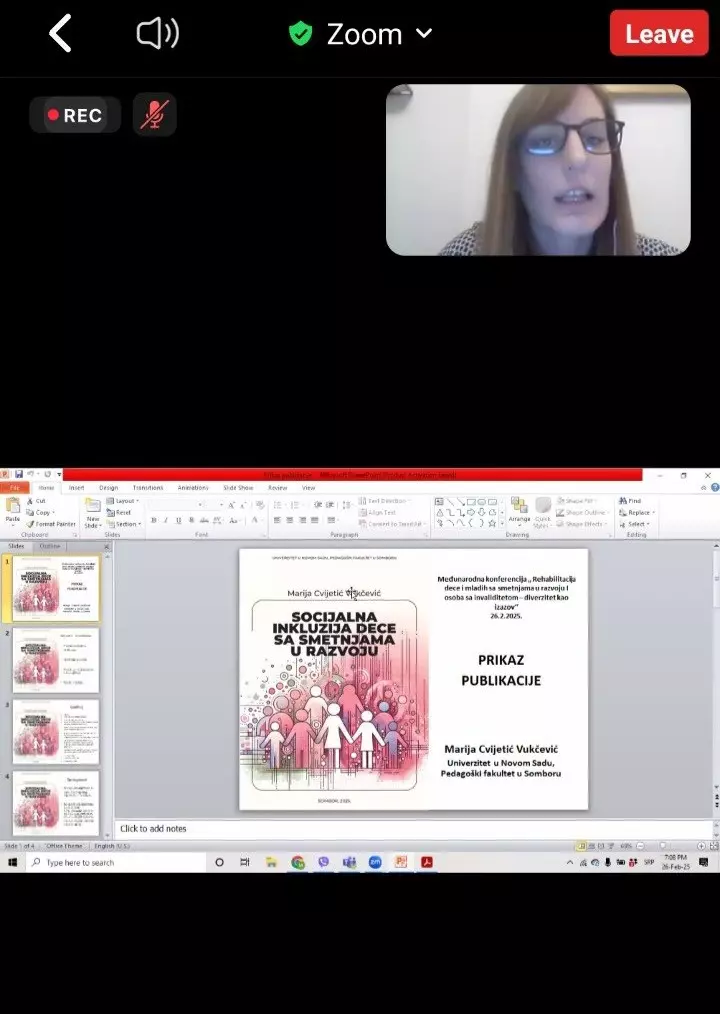Toggle Strikethrough formatting
The height and width of the screenshot is (1014, 720).
[204, 520]
